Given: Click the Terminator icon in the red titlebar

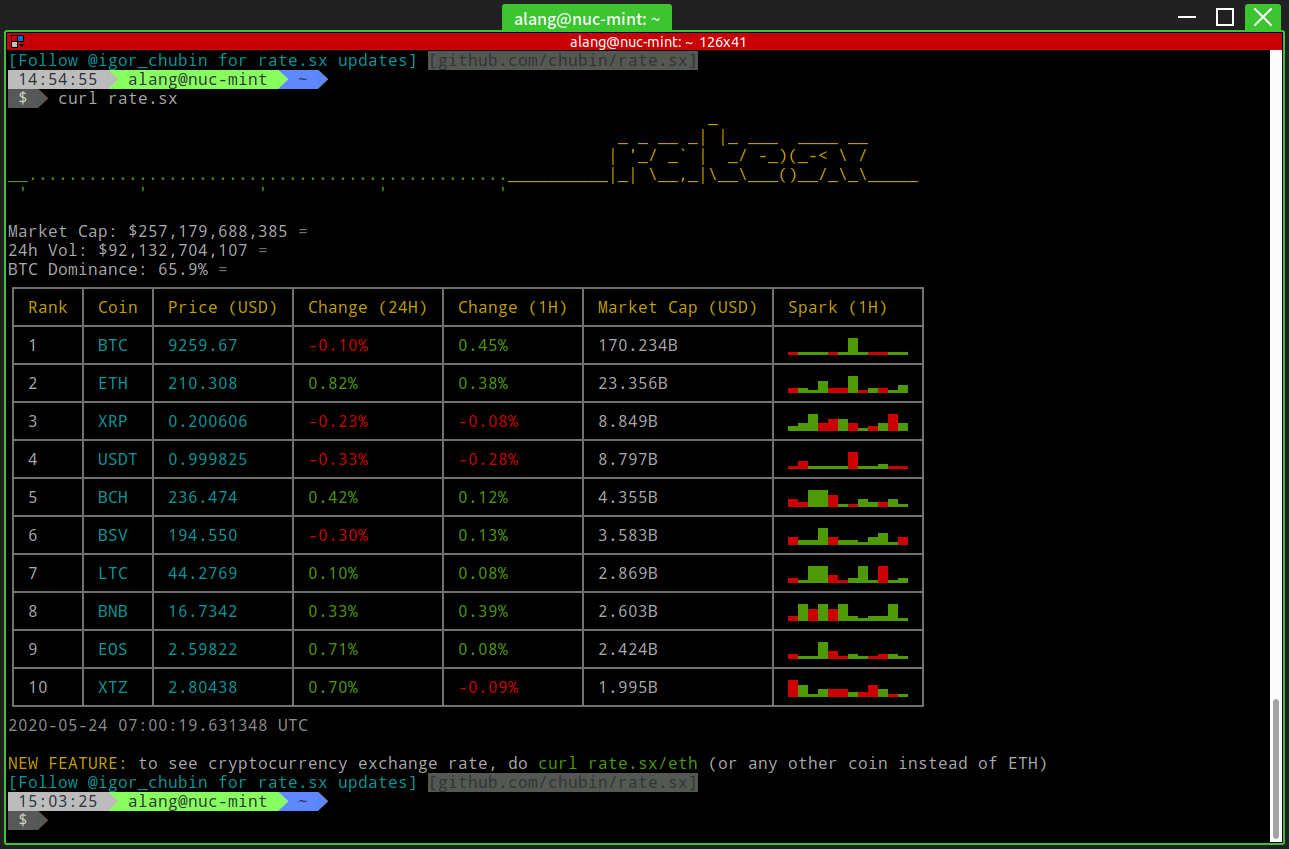Looking at the screenshot, I should (16, 41).
